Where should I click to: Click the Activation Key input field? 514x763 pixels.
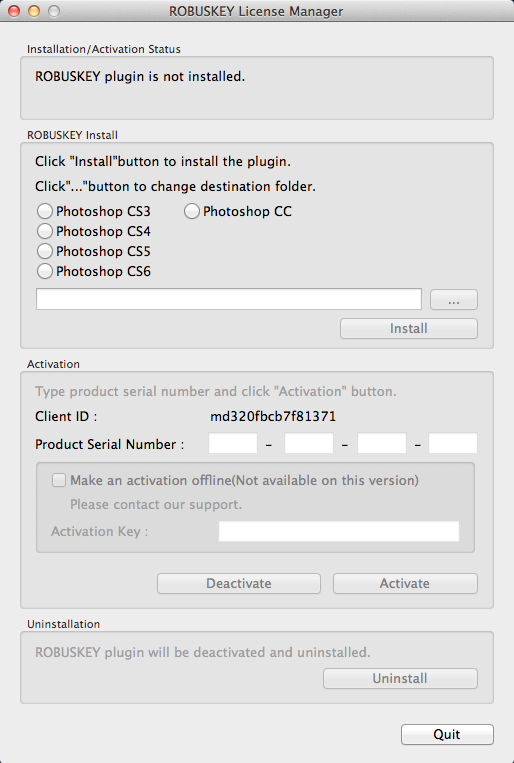[339, 531]
